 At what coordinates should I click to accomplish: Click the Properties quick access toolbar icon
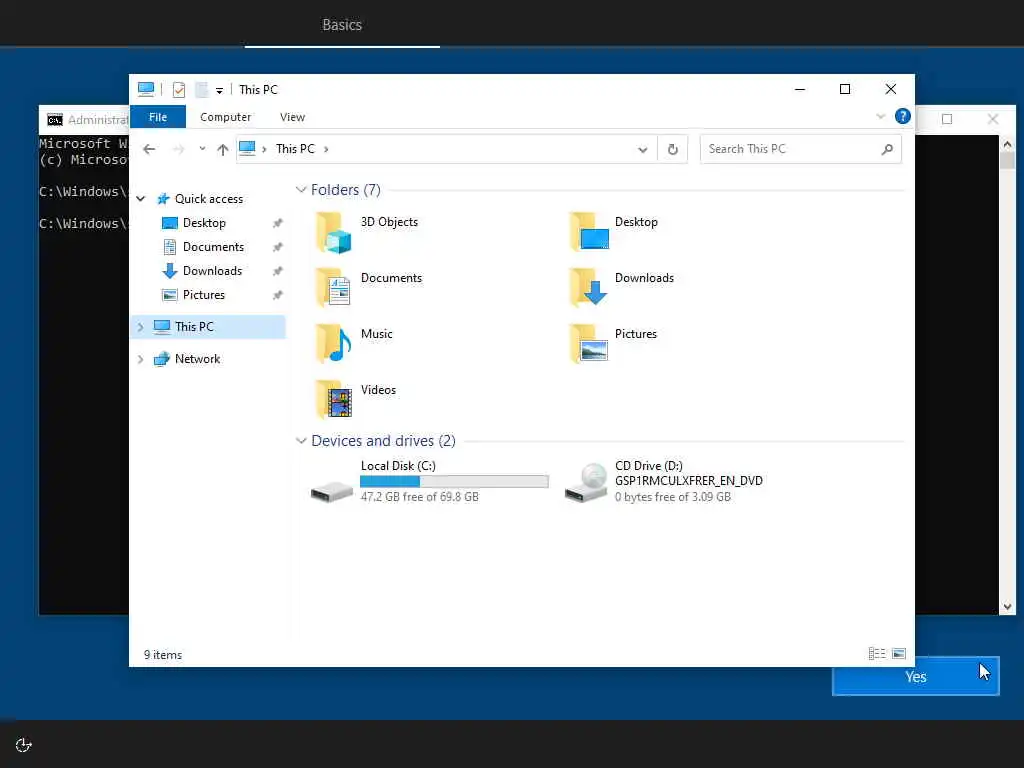coord(178,89)
